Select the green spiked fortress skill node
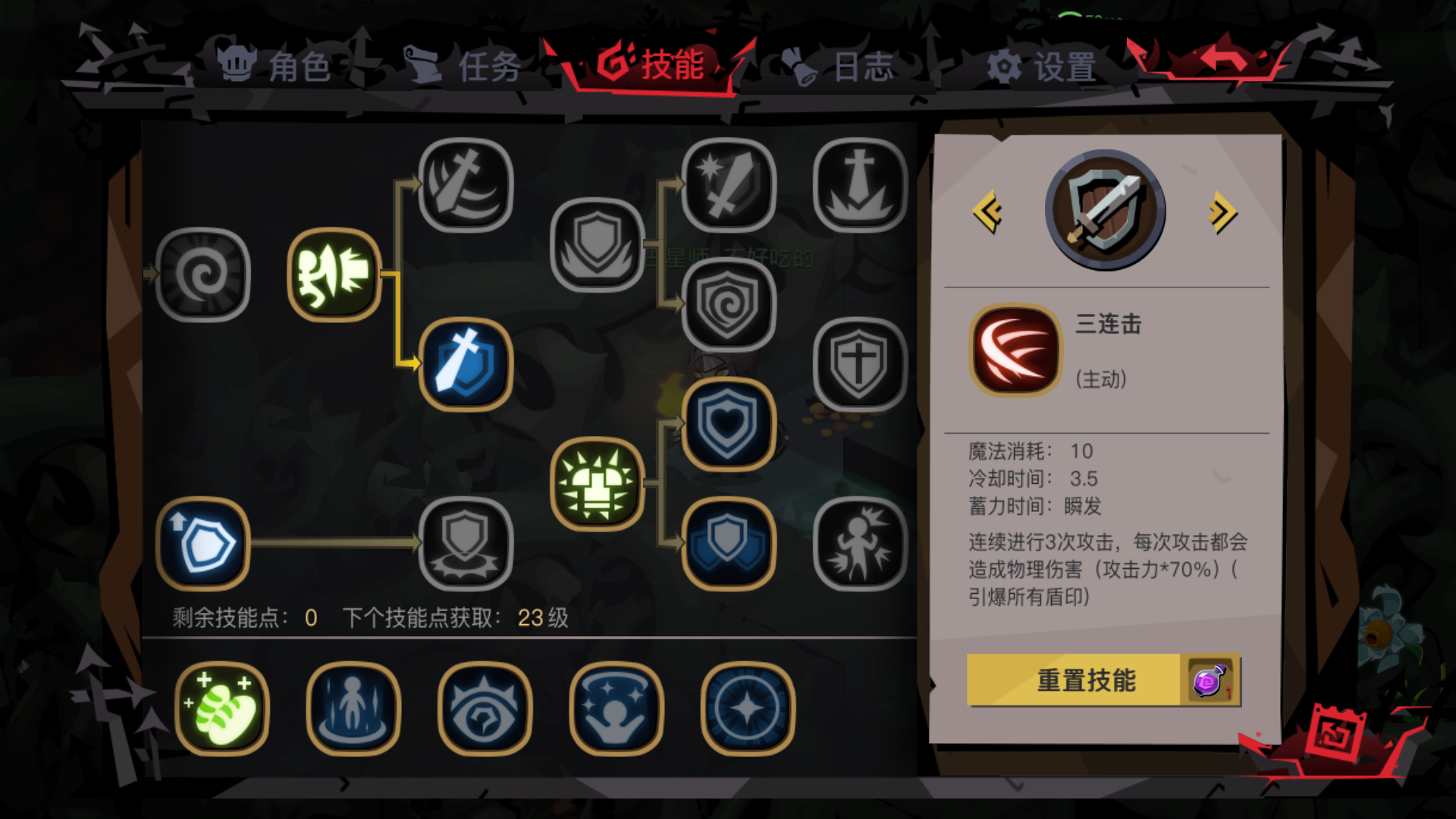The image size is (1456, 819). click(597, 485)
